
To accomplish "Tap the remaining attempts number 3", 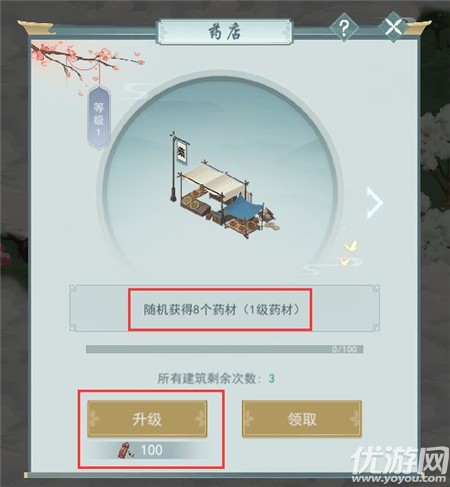I will pyautogui.click(x=272, y=379).
